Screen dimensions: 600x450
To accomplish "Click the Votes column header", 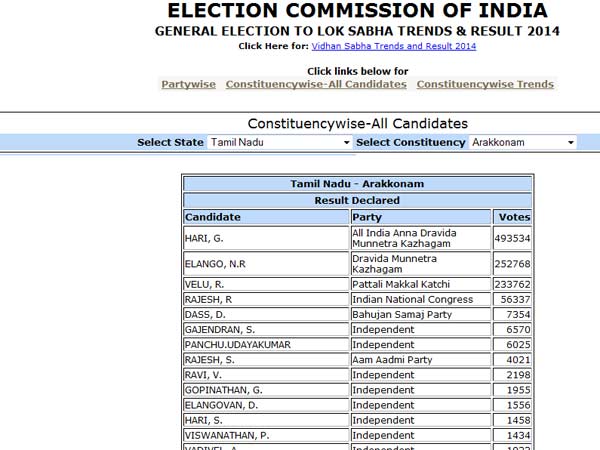I will pyautogui.click(x=513, y=217).
